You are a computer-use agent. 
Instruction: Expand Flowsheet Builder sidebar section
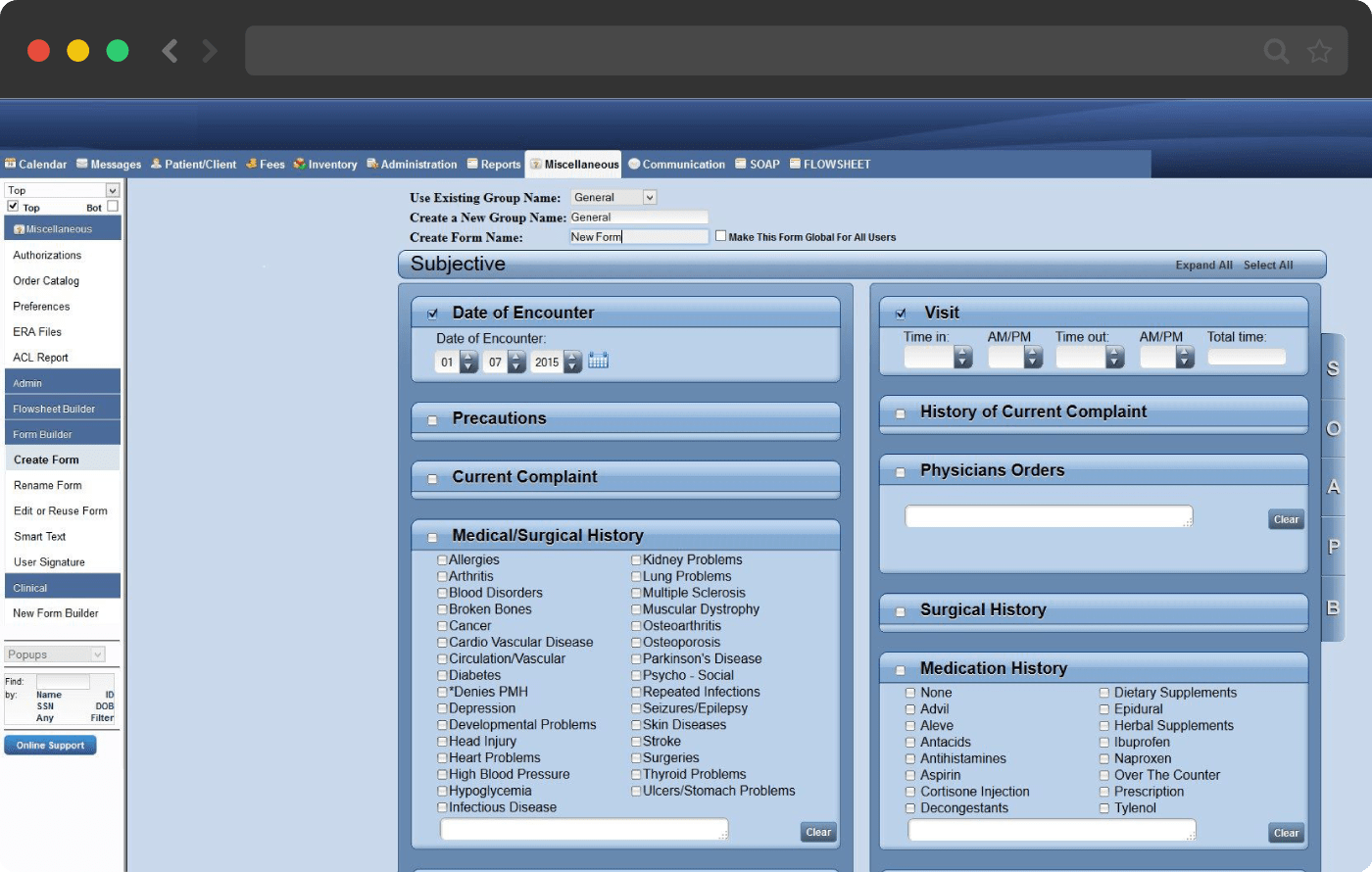tap(63, 409)
